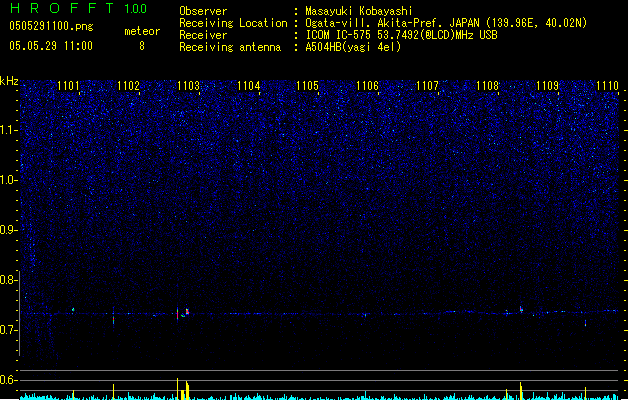Click the timestamp 05.05.29 11:00

coord(51,46)
